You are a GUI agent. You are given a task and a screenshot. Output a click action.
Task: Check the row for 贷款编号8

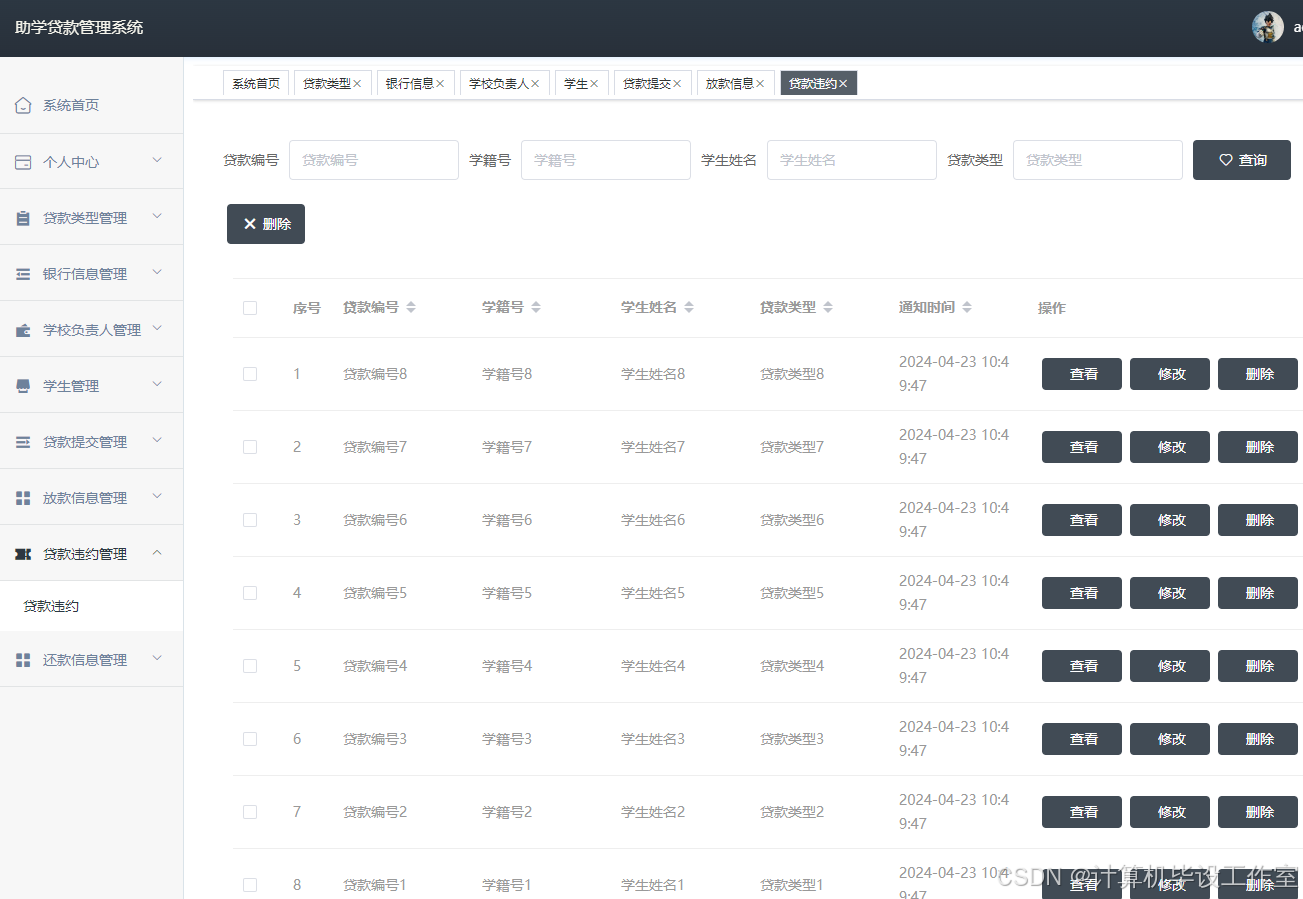pyautogui.click(x=250, y=374)
